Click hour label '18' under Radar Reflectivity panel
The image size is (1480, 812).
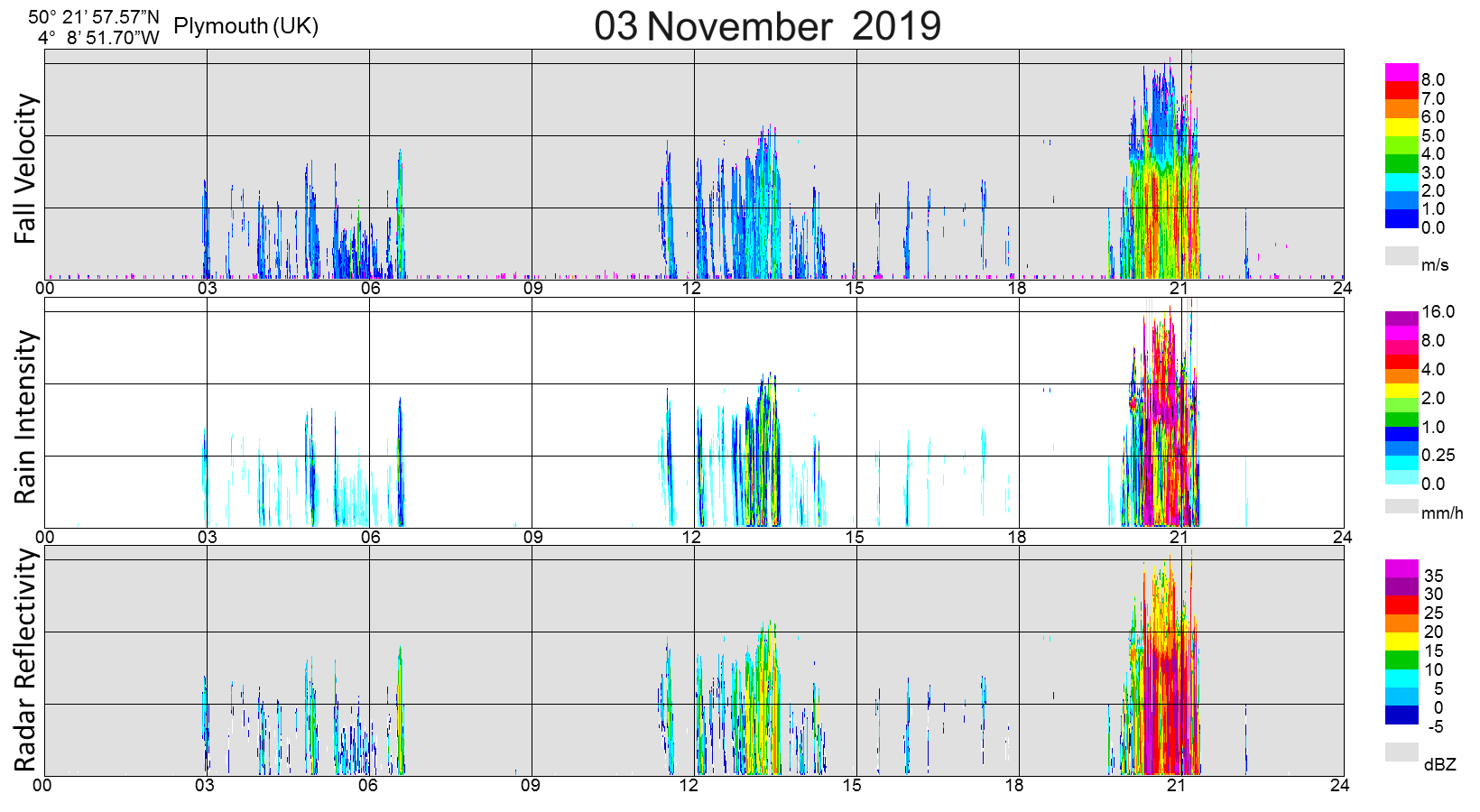pos(1014,785)
